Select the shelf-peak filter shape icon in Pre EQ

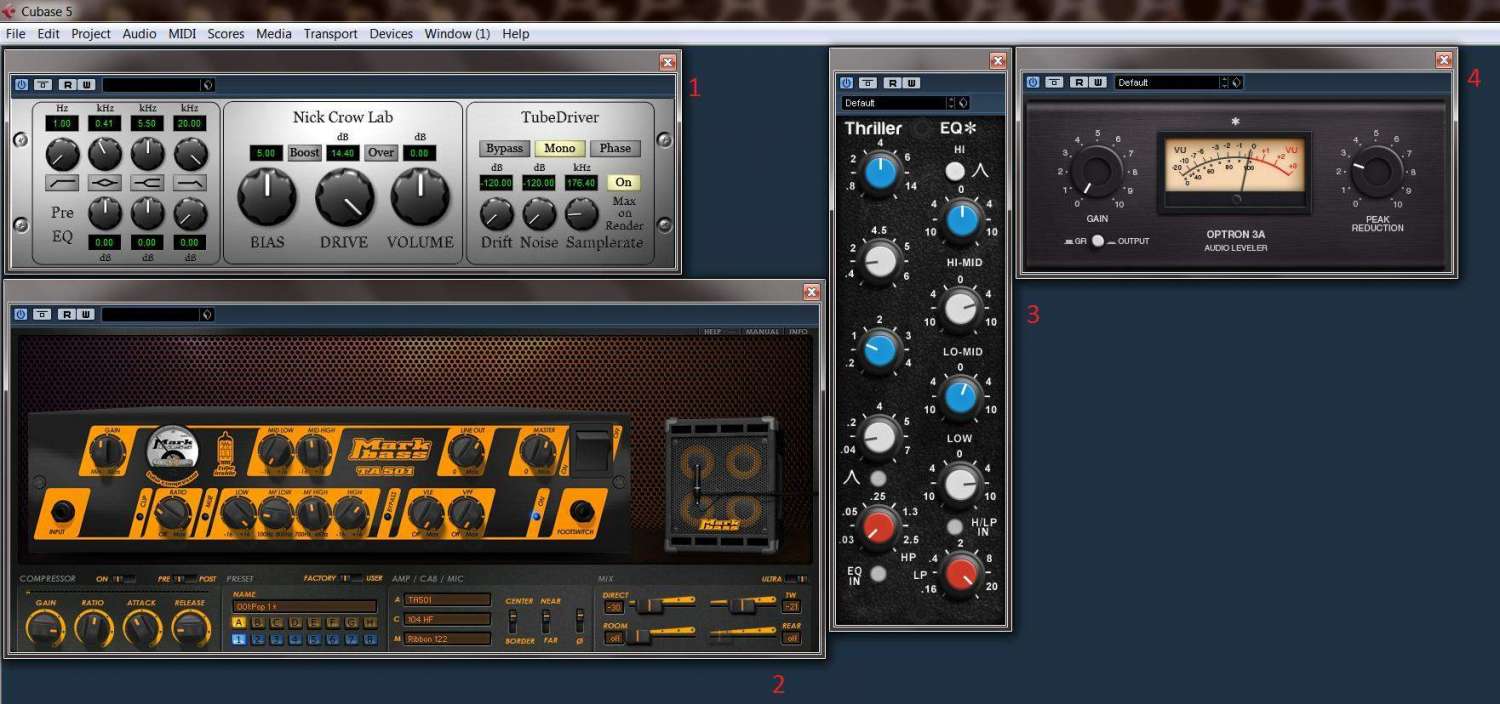(x=147, y=182)
